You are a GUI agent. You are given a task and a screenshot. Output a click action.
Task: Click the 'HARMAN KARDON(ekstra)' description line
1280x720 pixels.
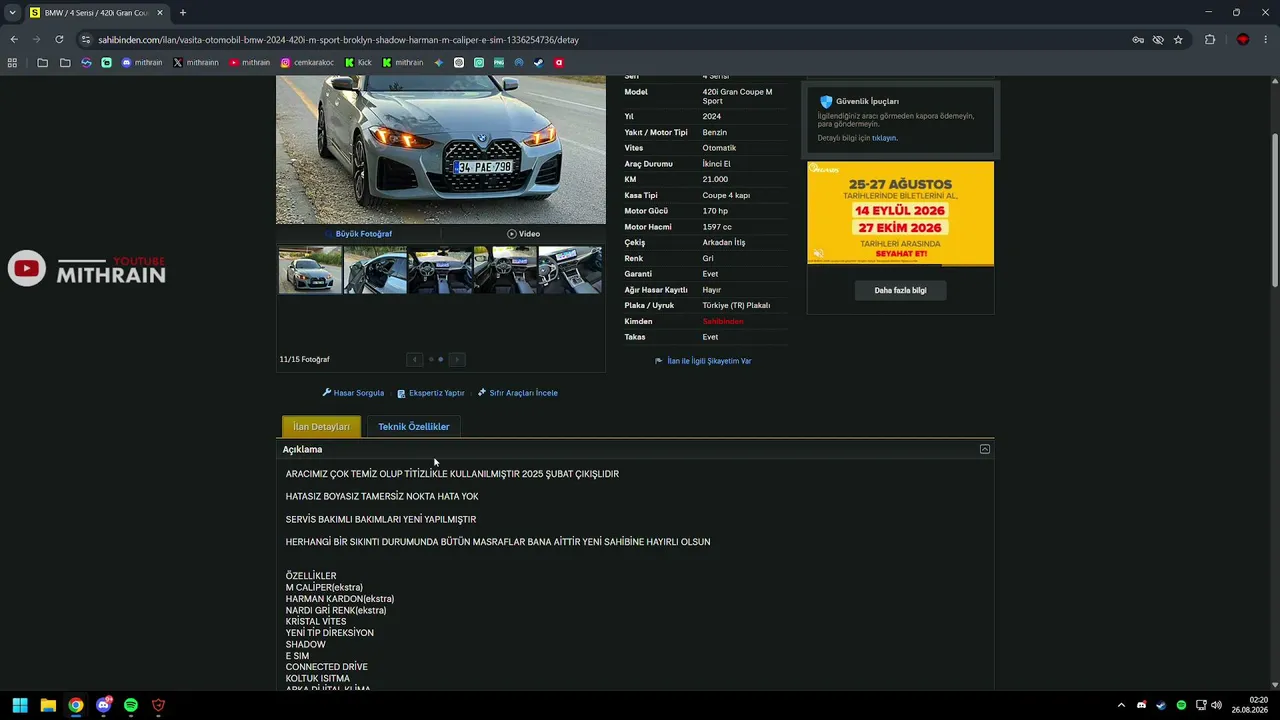(x=340, y=599)
